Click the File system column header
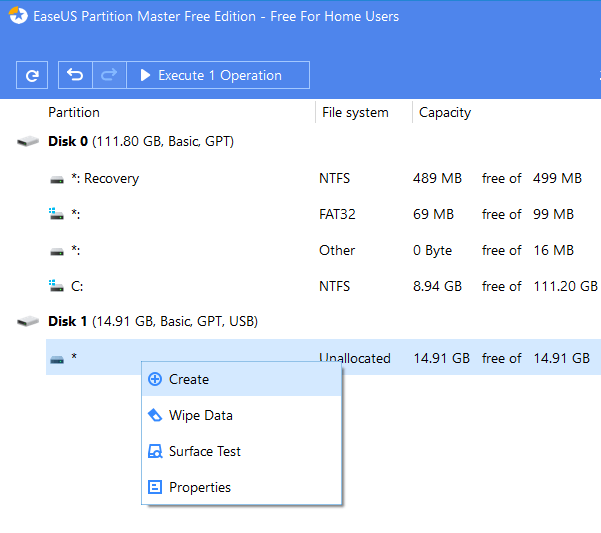This screenshot has width=601, height=533. pyautogui.click(x=355, y=112)
